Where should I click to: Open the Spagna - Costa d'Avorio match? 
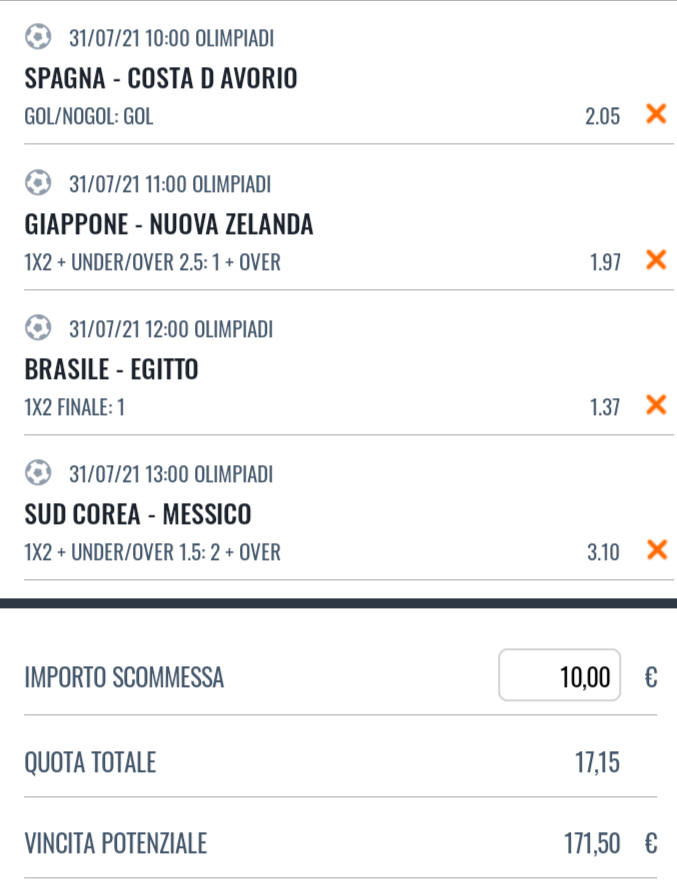point(161,78)
